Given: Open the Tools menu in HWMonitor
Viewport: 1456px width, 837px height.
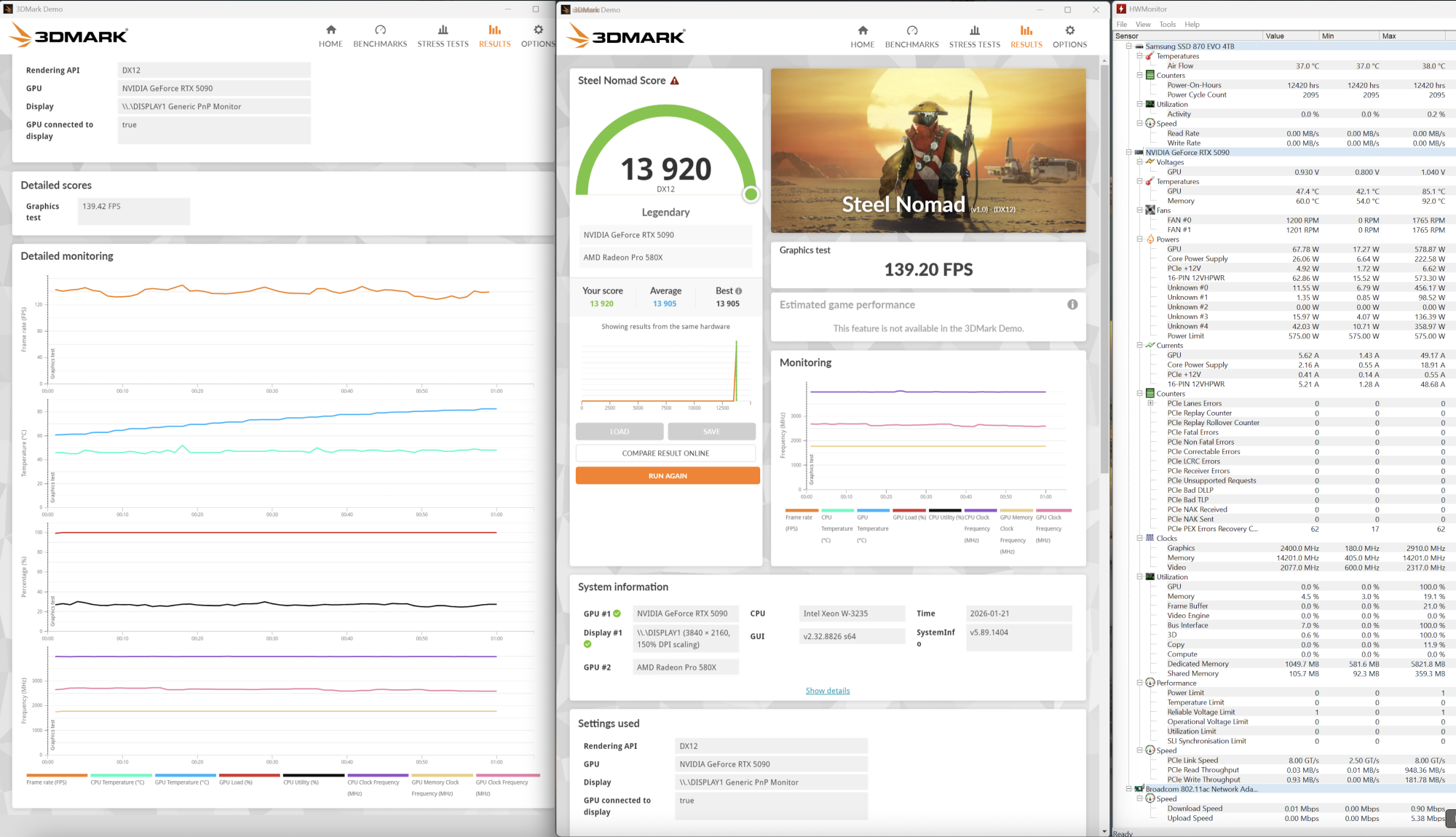Looking at the screenshot, I should pyautogui.click(x=1167, y=25).
